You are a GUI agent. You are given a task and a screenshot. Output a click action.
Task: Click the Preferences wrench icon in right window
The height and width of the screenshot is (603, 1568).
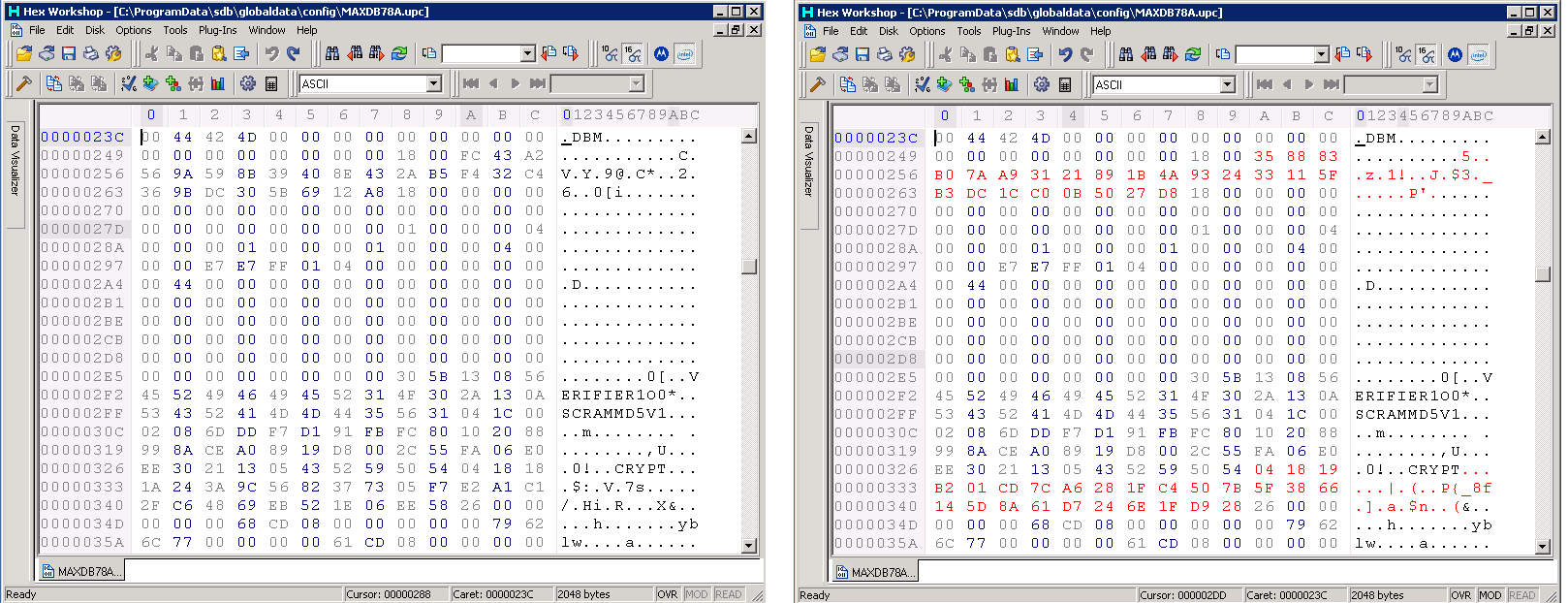point(907,54)
